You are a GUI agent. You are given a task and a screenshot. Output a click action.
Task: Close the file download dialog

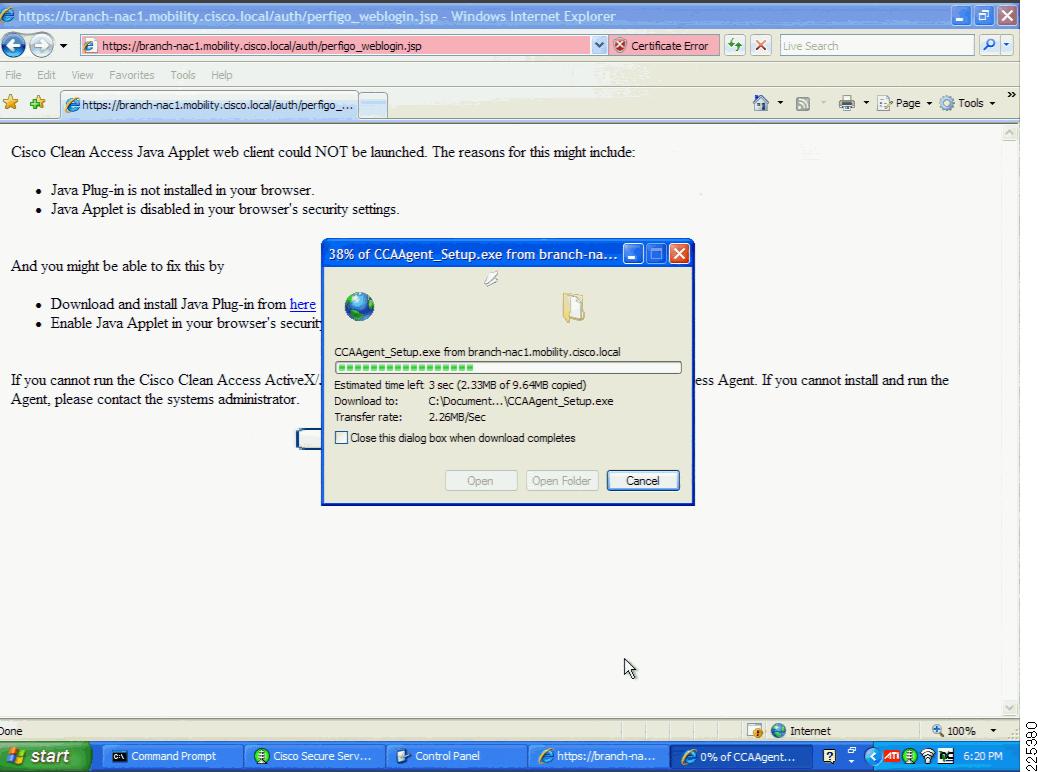click(x=679, y=254)
